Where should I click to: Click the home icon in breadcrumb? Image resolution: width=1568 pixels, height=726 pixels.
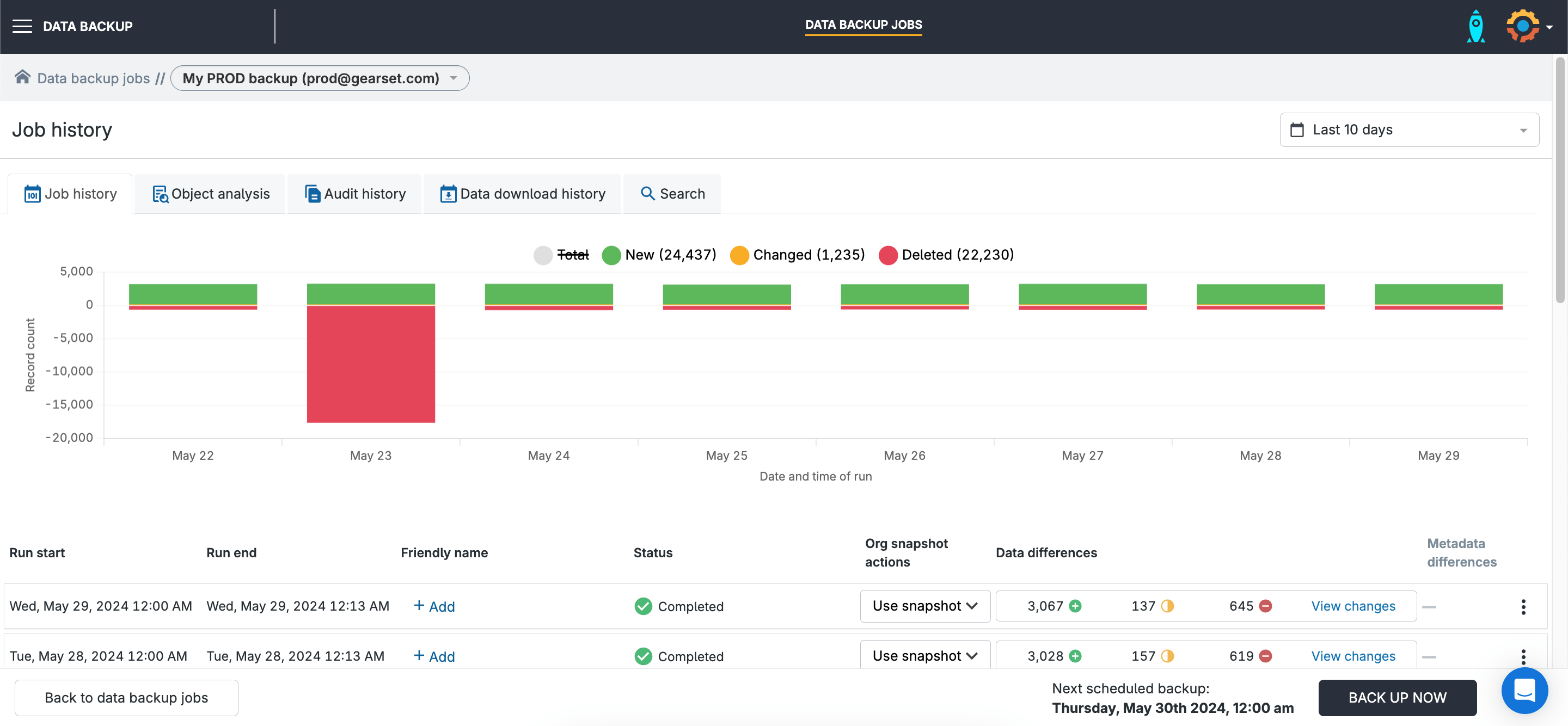[x=22, y=77]
